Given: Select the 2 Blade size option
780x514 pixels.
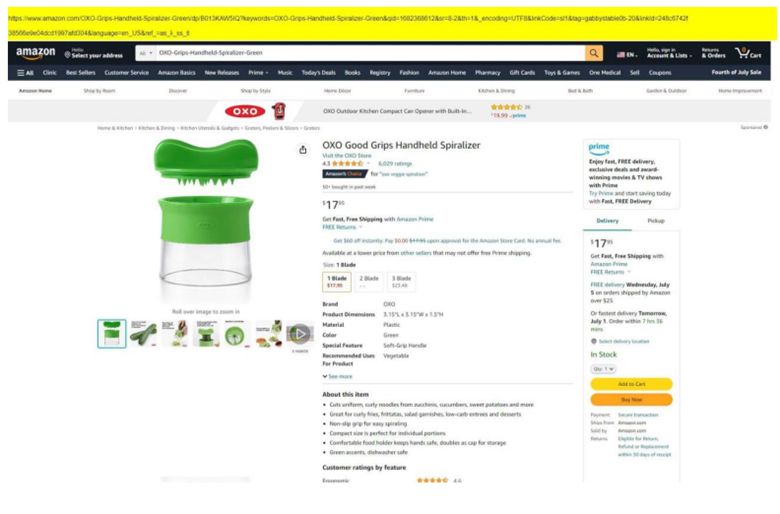Looking at the screenshot, I should [x=369, y=282].
